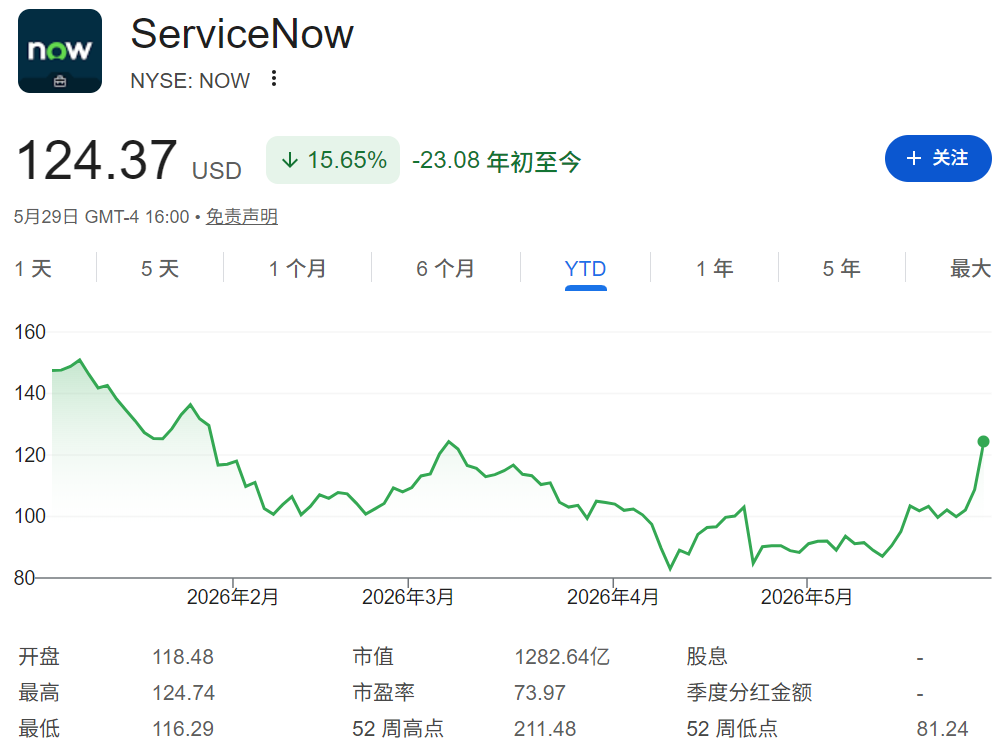Click the 季度分红金额 label

pos(749,693)
